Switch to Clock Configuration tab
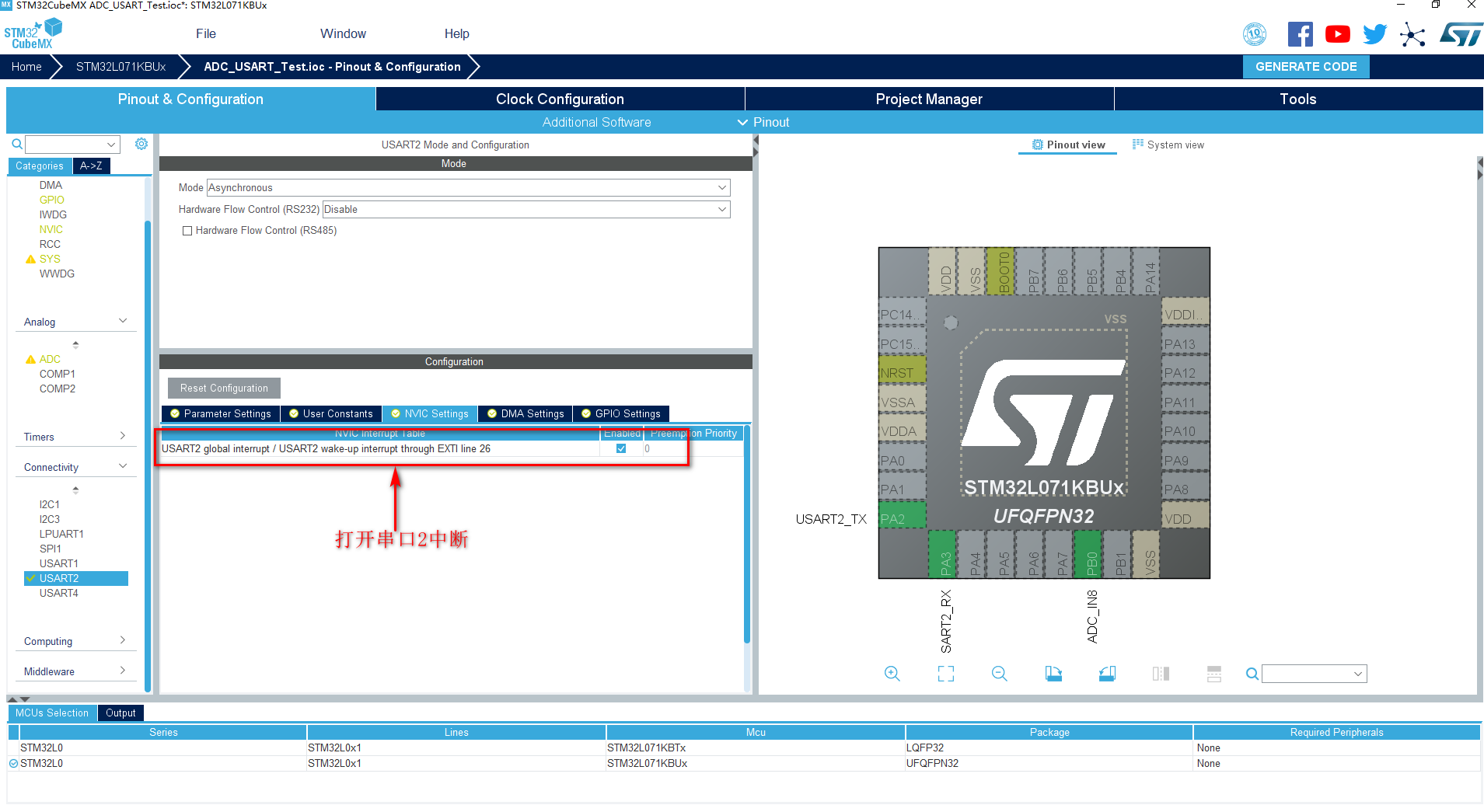1484x812 pixels. (560, 99)
